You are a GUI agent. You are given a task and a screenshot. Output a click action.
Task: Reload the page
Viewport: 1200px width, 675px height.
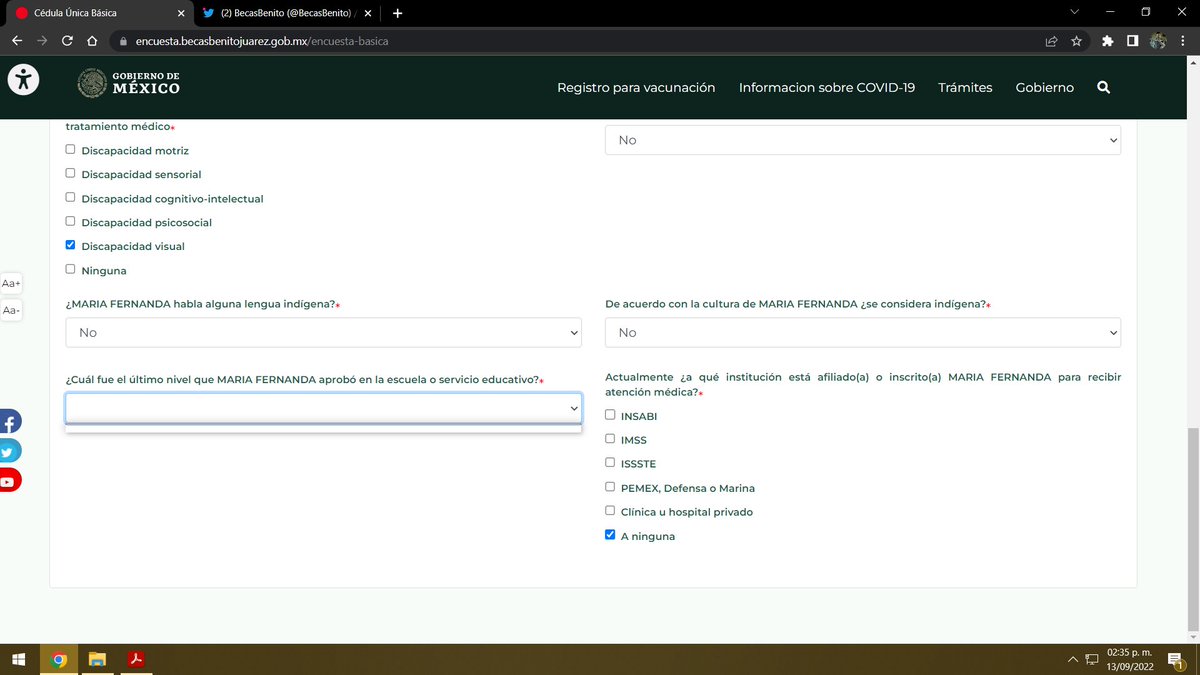pos(67,42)
